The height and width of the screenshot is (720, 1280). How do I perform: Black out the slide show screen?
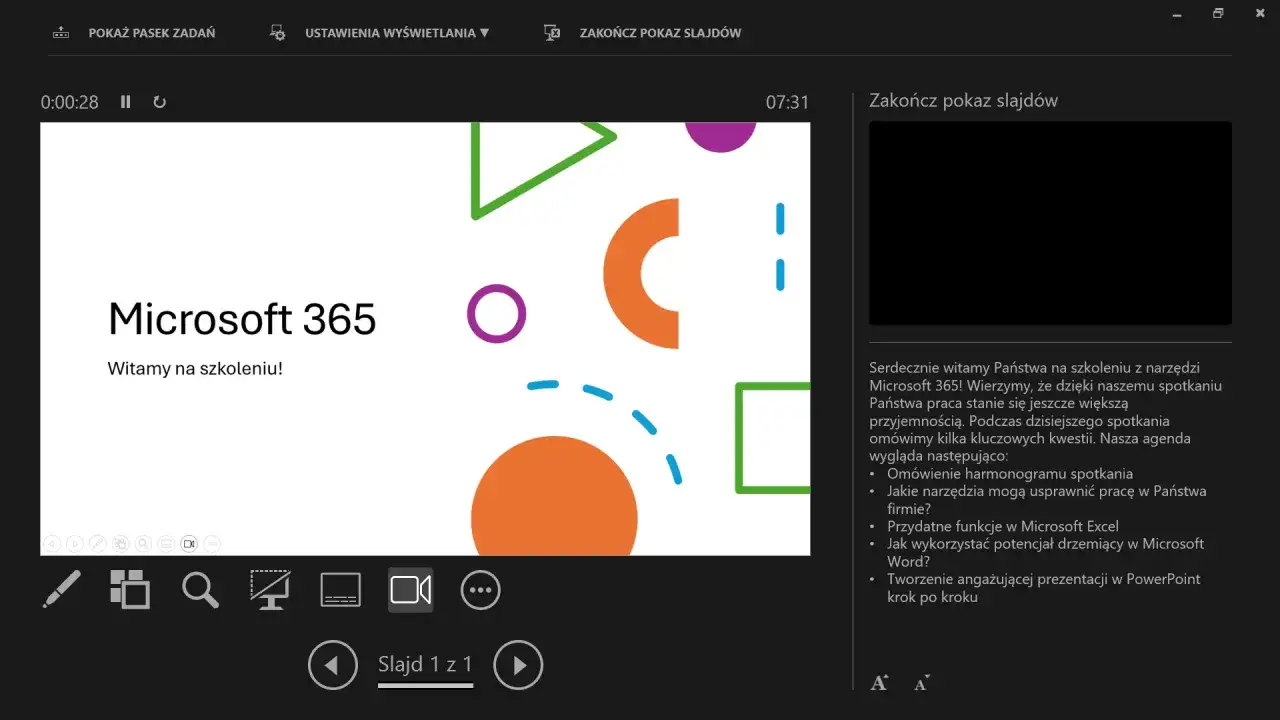point(270,590)
